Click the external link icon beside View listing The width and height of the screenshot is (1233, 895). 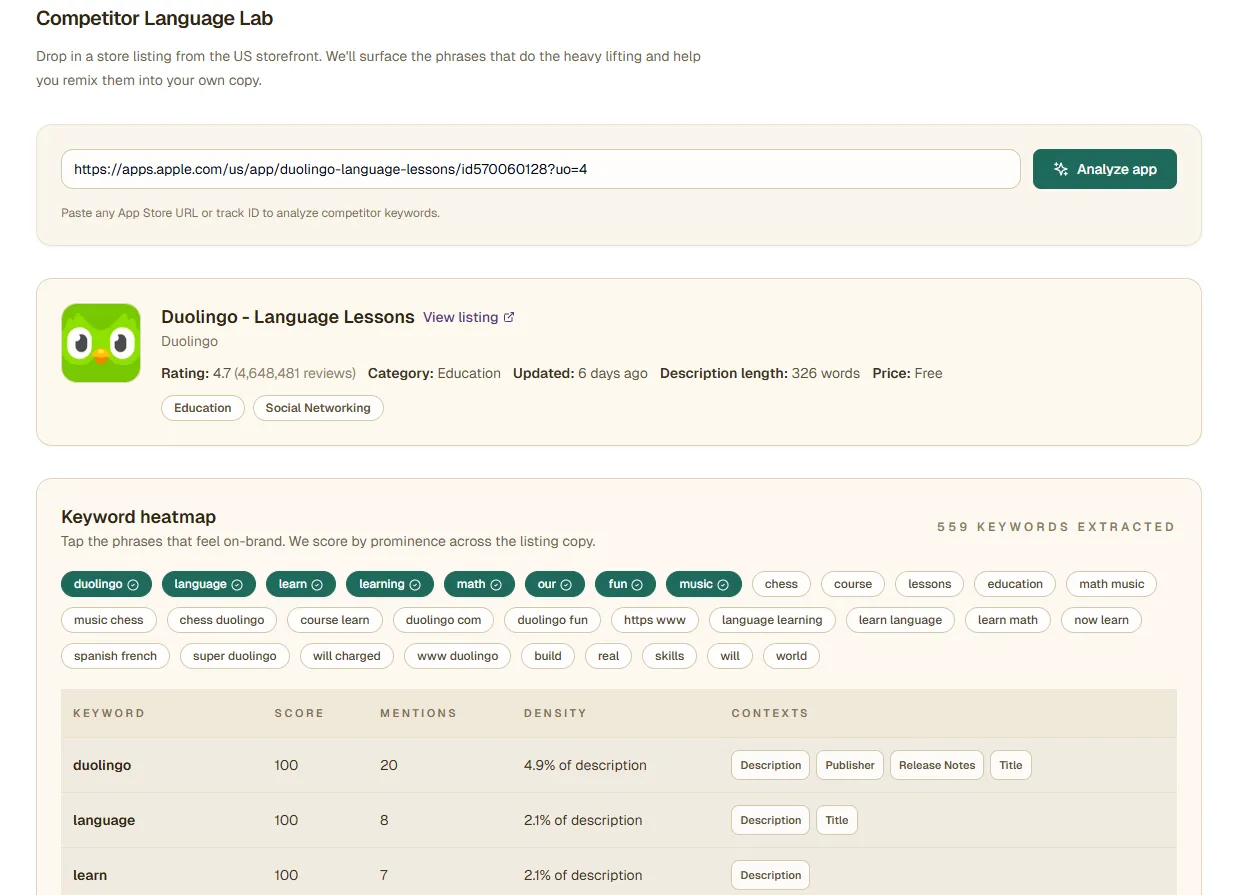(x=509, y=317)
